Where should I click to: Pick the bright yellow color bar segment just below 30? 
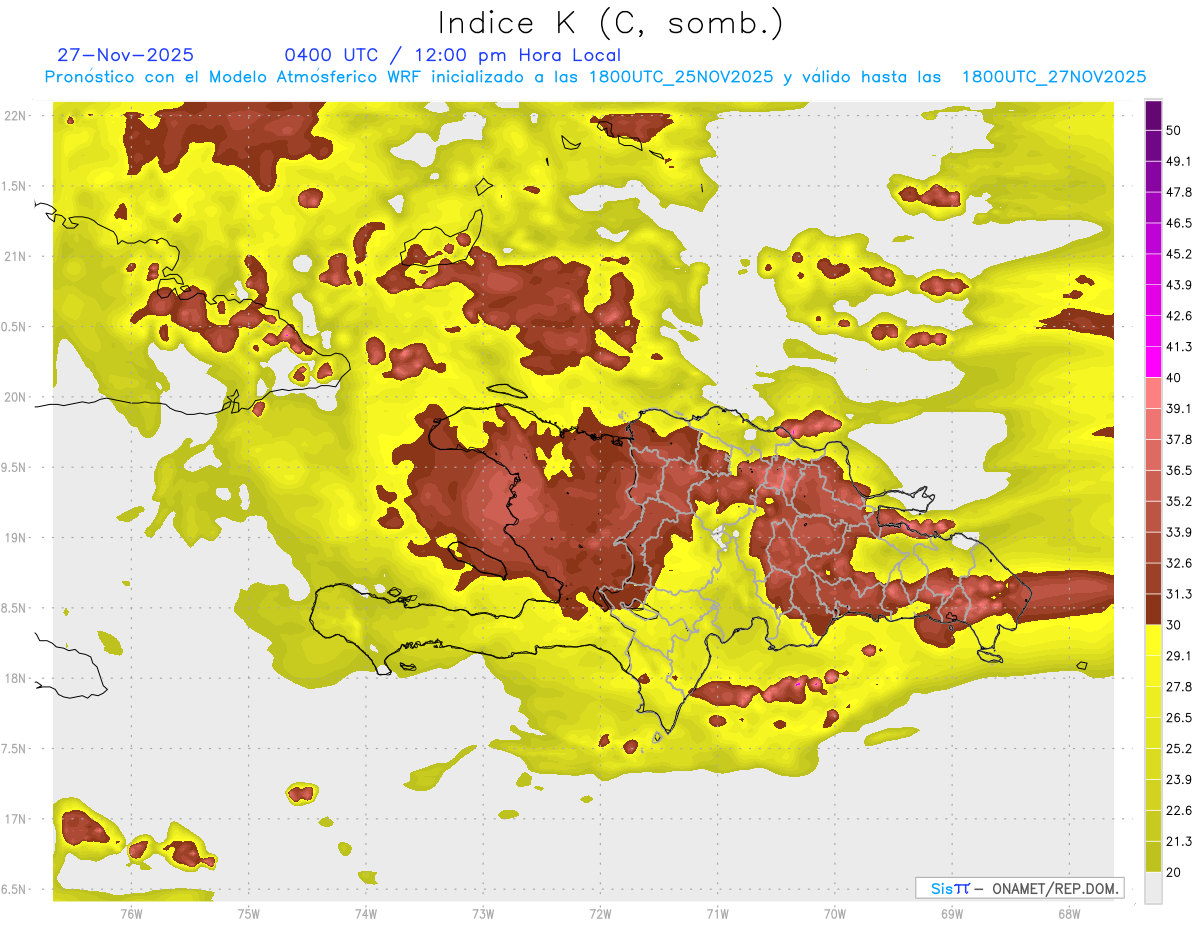[1153, 640]
